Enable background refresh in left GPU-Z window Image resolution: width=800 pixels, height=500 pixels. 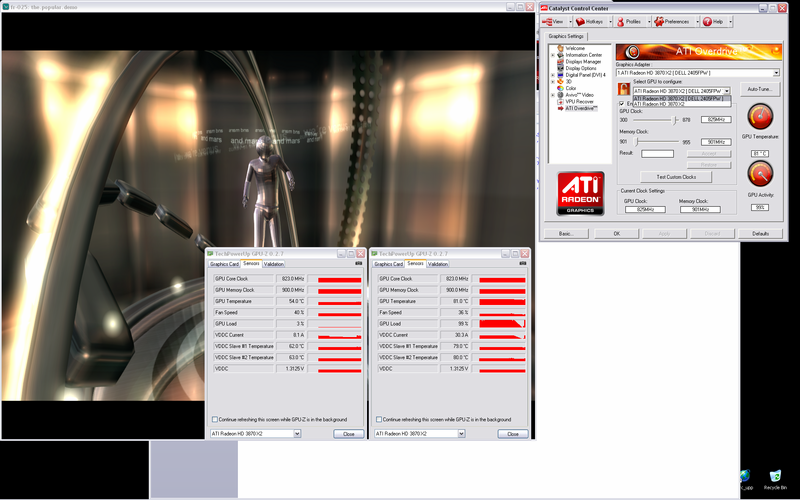pos(214,419)
